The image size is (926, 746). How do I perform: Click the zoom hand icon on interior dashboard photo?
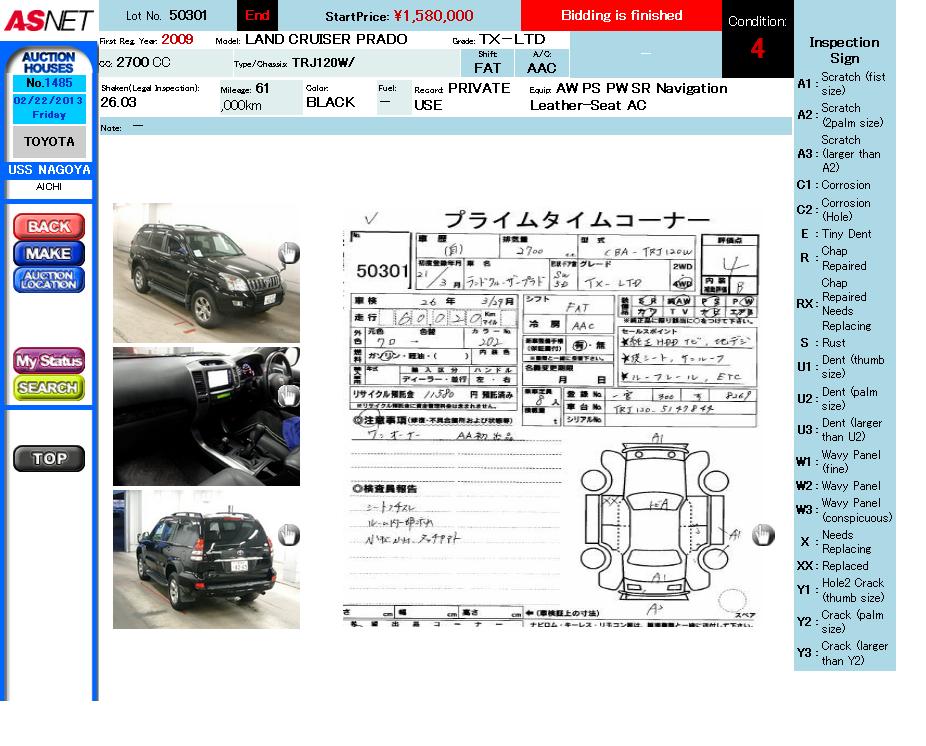tap(288, 396)
